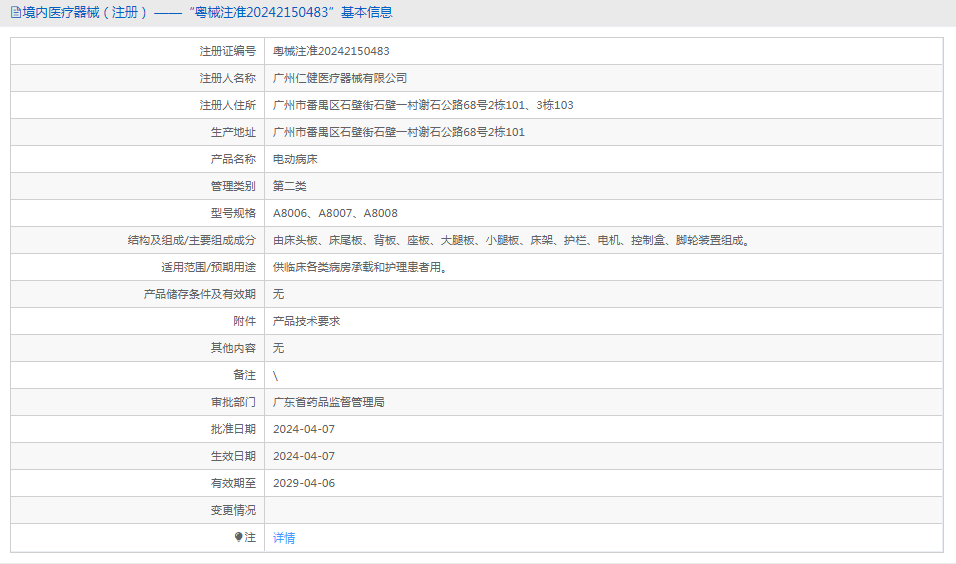Image resolution: width=956 pixels, height=564 pixels.
Task: Click the 其他内容 label
Action: tap(234, 348)
